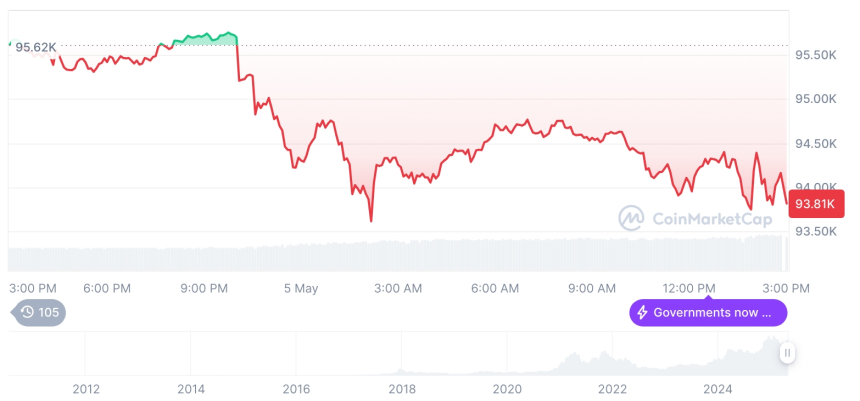Click the 12:00 PM time axis label
Viewport: 860px width, 401px height.
(689, 288)
